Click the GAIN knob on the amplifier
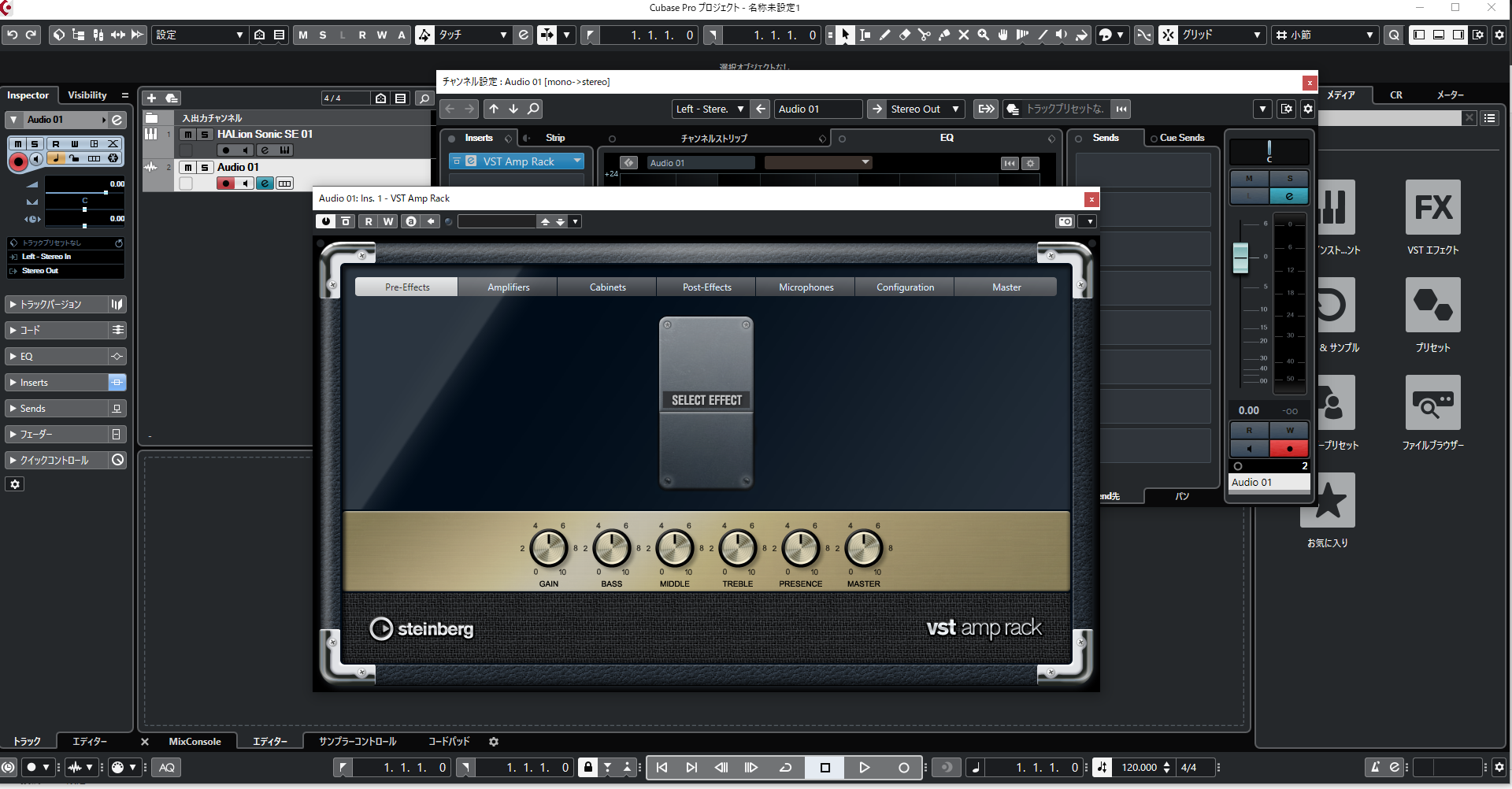This screenshot has height=789, width=1512. (x=549, y=549)
